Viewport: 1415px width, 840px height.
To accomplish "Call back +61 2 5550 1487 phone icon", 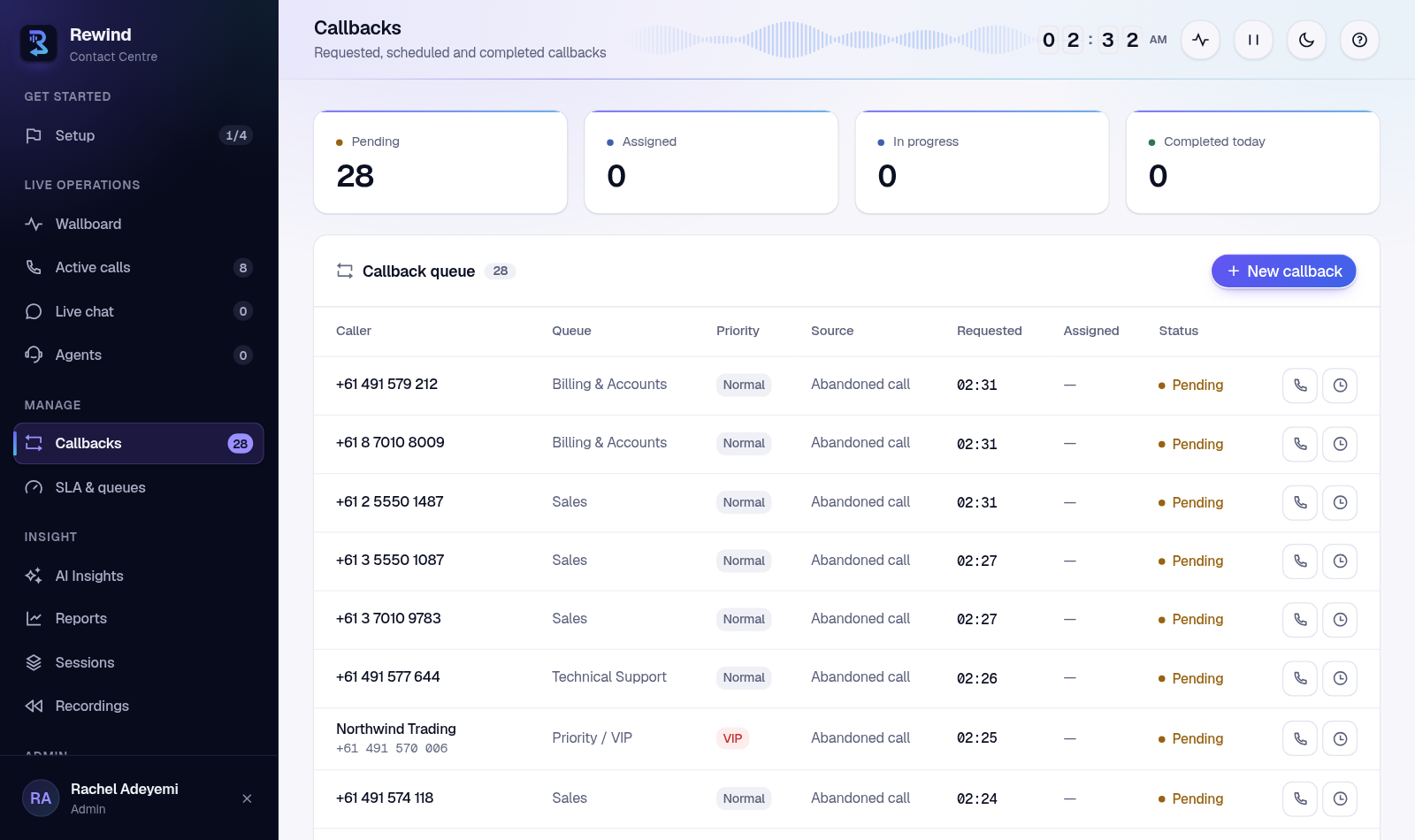I will [x=1300, y=502].
